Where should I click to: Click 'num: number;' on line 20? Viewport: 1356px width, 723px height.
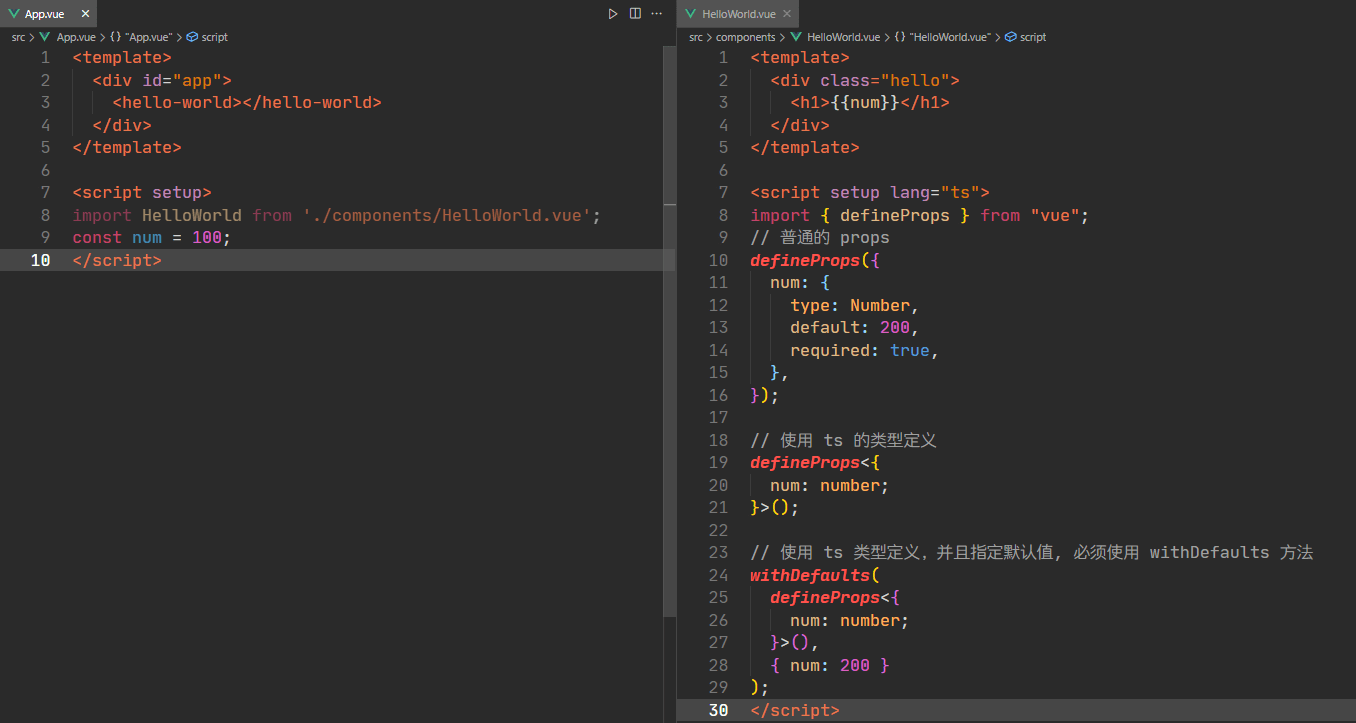(830, 485)
